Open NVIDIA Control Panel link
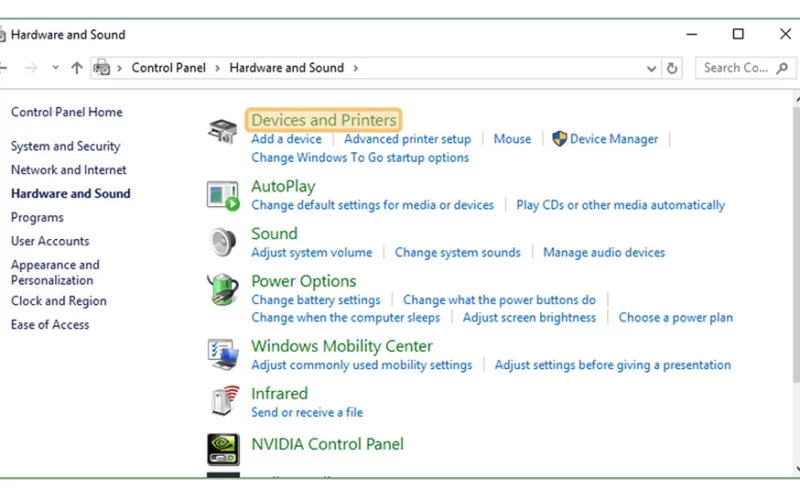This screenshot has width=800, height=500. [x=327, y=444]
